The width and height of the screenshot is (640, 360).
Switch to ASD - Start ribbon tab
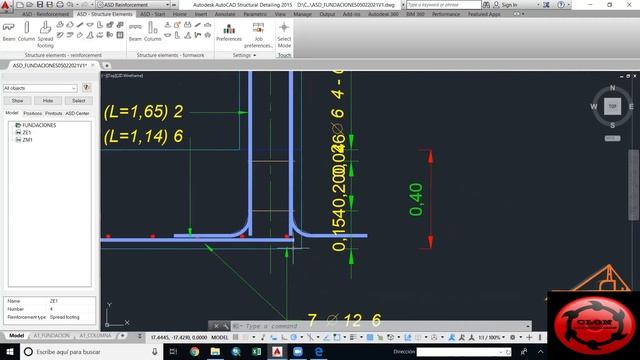click(153, 14)
